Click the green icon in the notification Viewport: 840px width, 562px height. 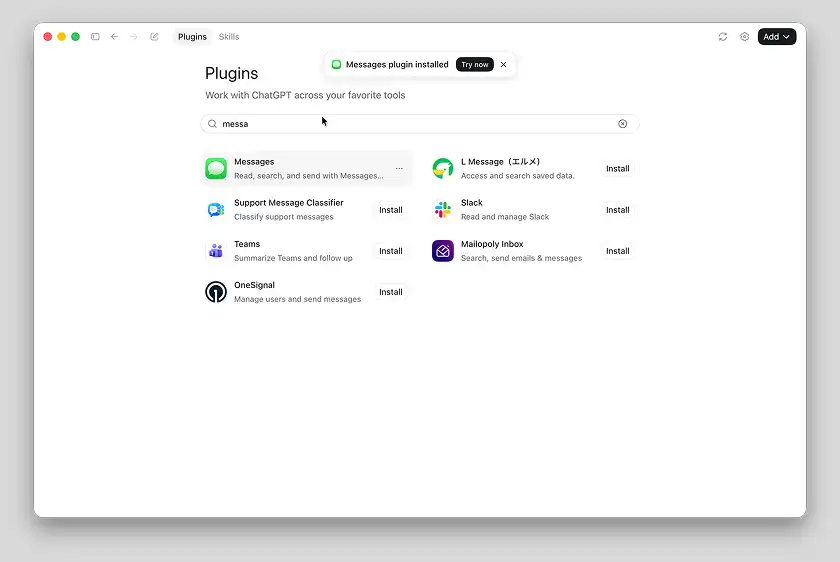click(336, 64)
